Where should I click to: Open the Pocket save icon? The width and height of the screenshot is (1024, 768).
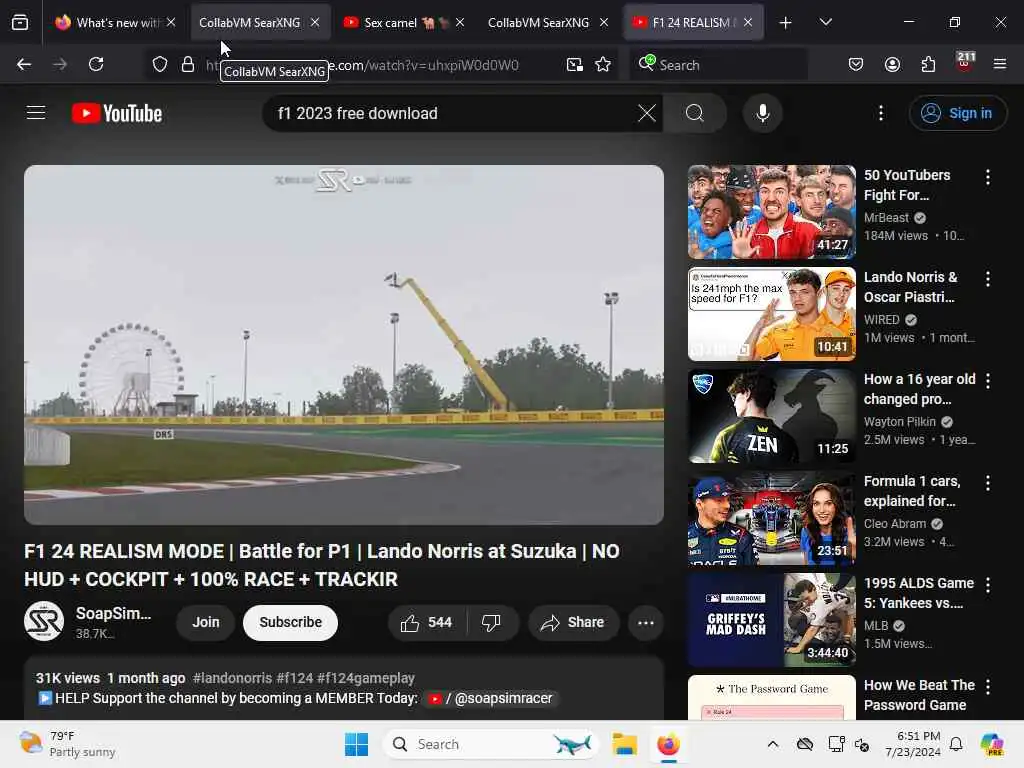tap(856, 64)
